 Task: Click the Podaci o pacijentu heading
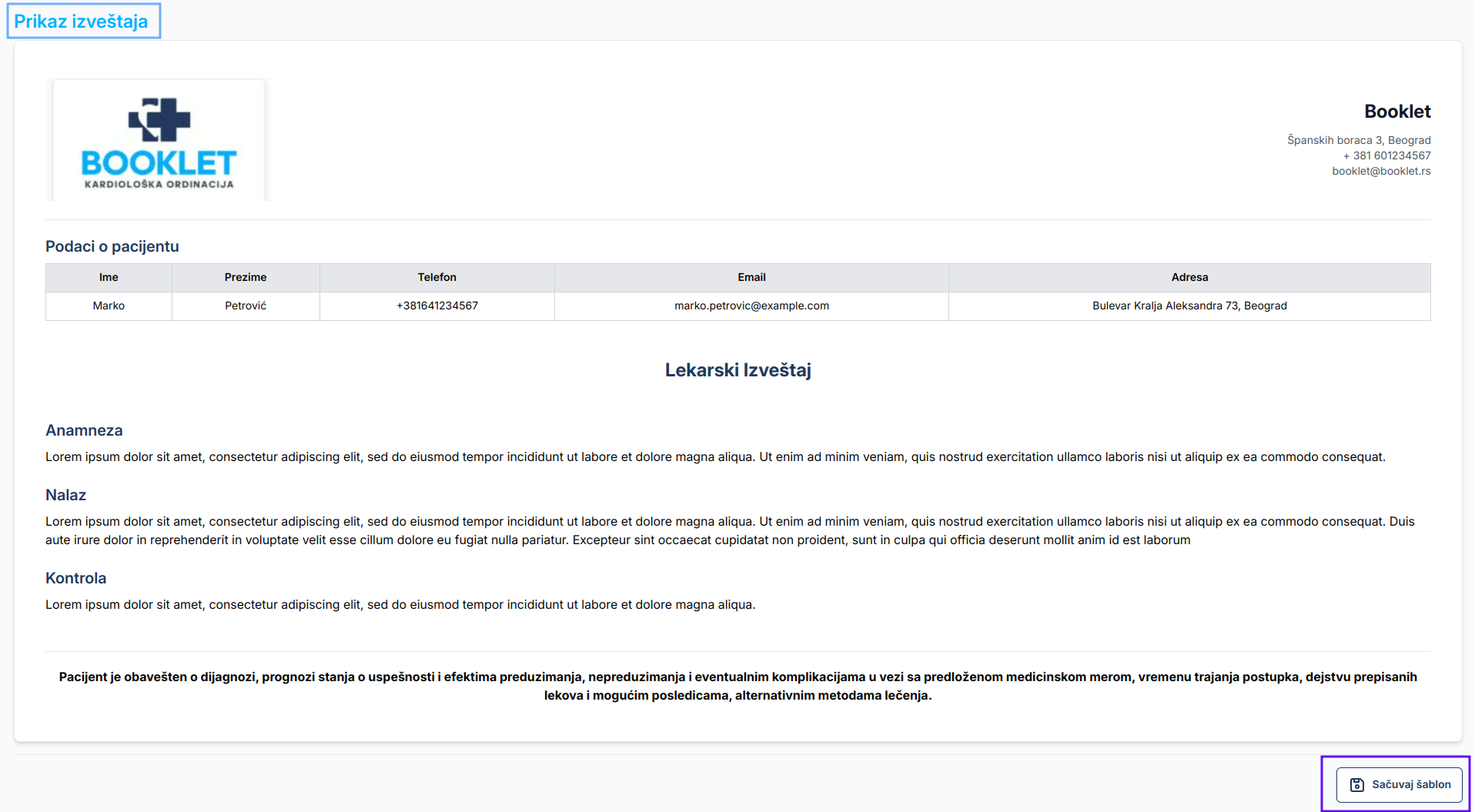[x=112, y=246]
